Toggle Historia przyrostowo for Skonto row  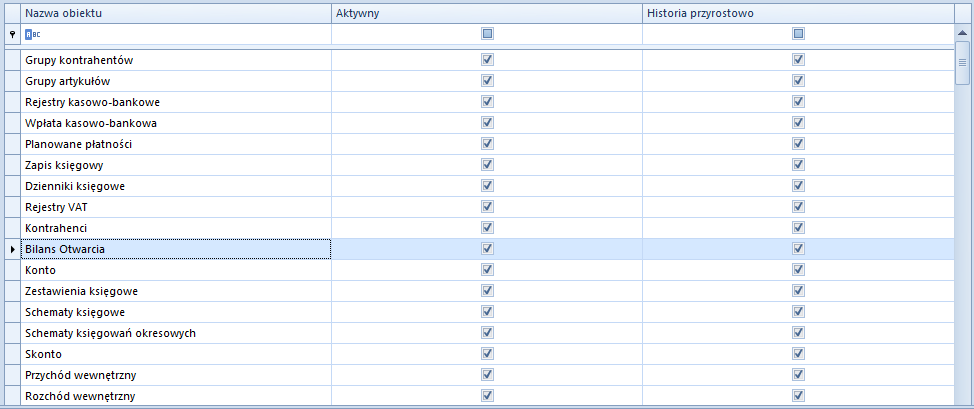click(x=798, y=354)
